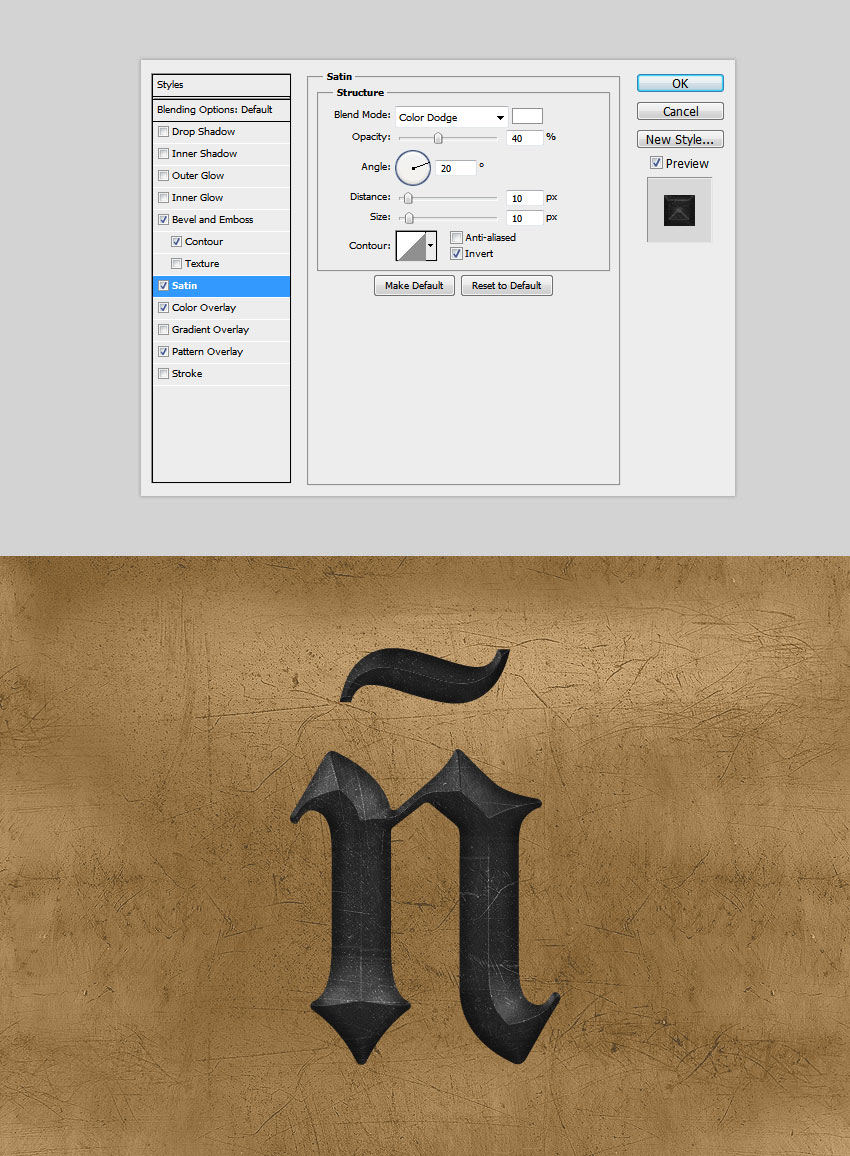Uncheck the Invert checkbox
The height and width of the screenshot is (1156, 850).
click(x=456, y=254)
